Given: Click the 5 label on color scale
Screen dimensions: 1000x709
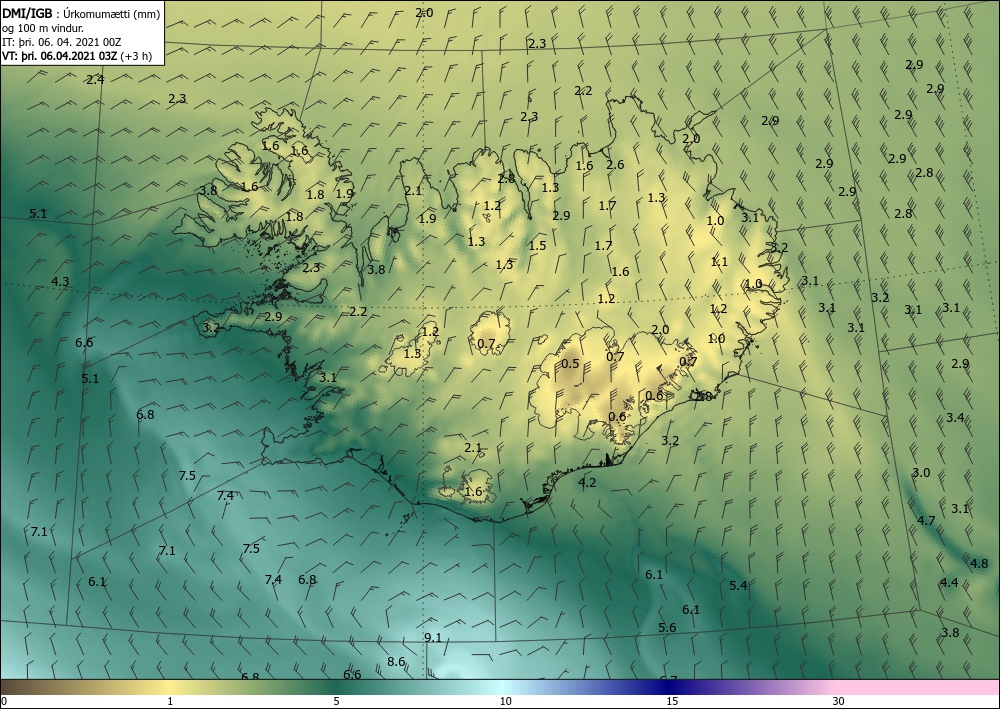Looking at the screenshot, I should pyautogui.click(x=337, y=701).
